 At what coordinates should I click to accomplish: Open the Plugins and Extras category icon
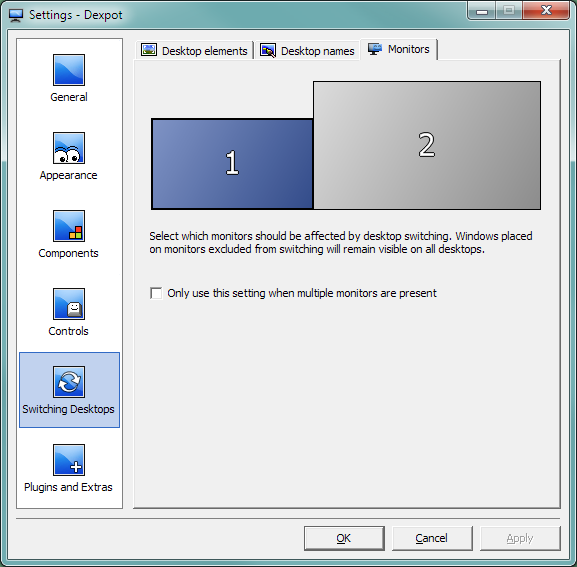point(69,460)
